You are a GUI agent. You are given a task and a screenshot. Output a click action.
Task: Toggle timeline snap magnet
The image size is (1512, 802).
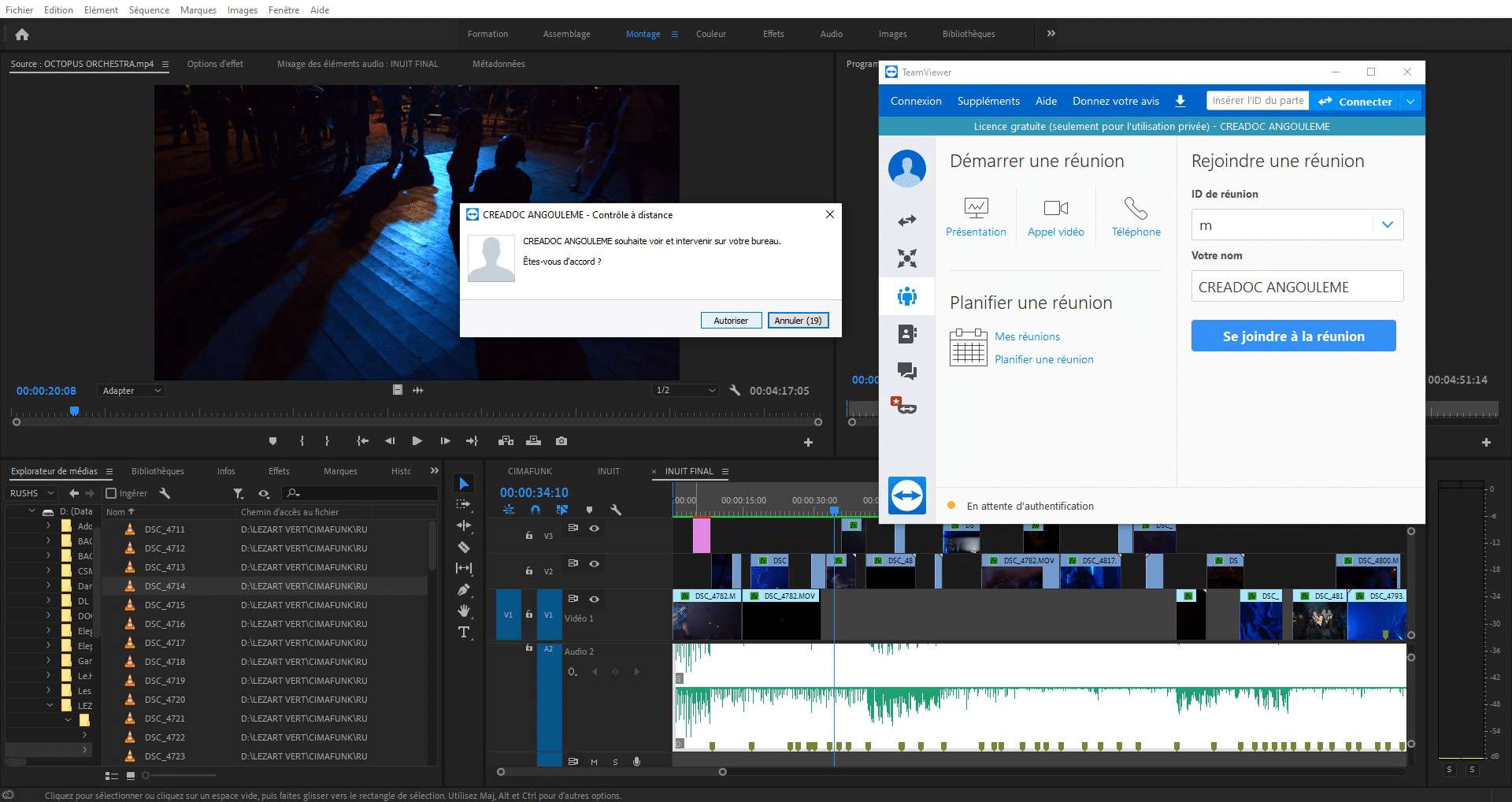[x=535, y=510]
